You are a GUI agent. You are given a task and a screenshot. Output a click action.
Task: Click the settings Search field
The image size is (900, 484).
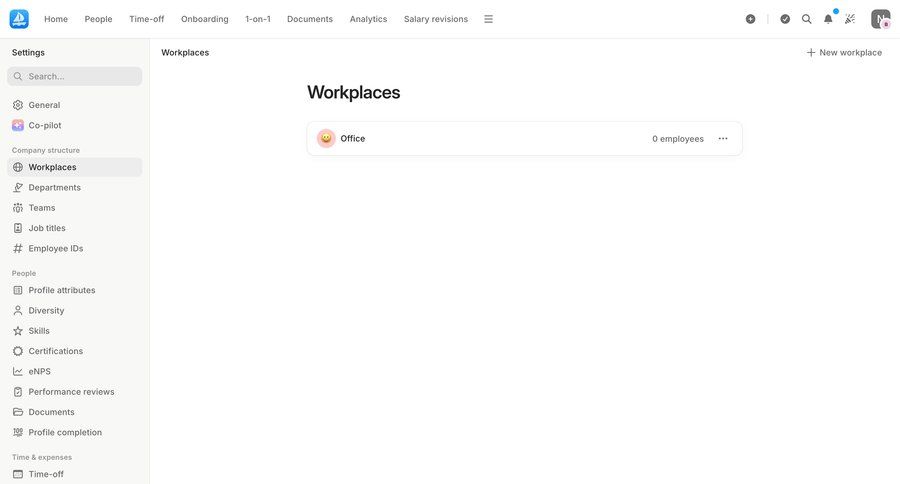(x=75, y=76)
